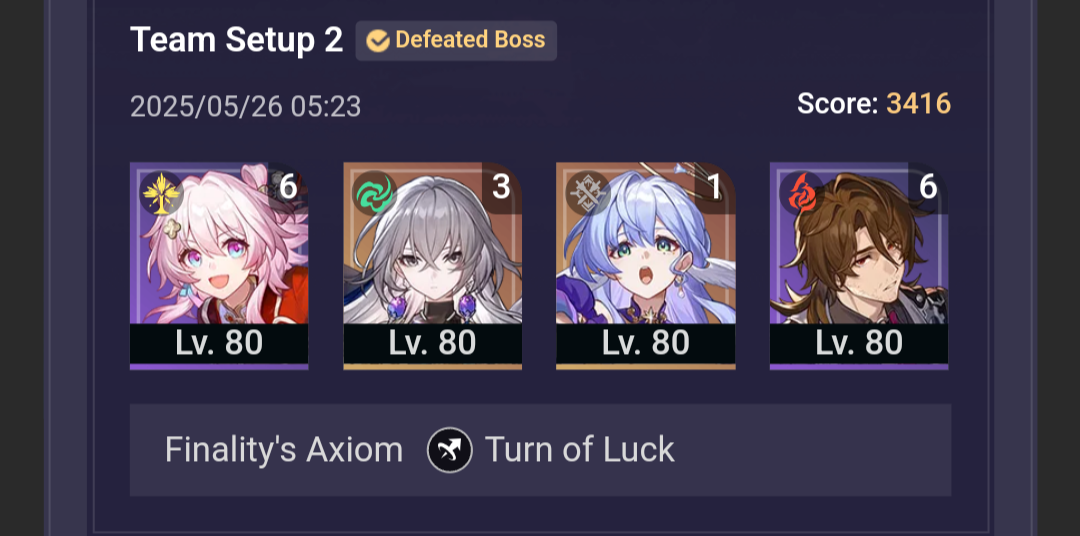This screenshot has height=536, width=1080.
Task: Click the Defeated Boss badge
Action: click(456, 41)
